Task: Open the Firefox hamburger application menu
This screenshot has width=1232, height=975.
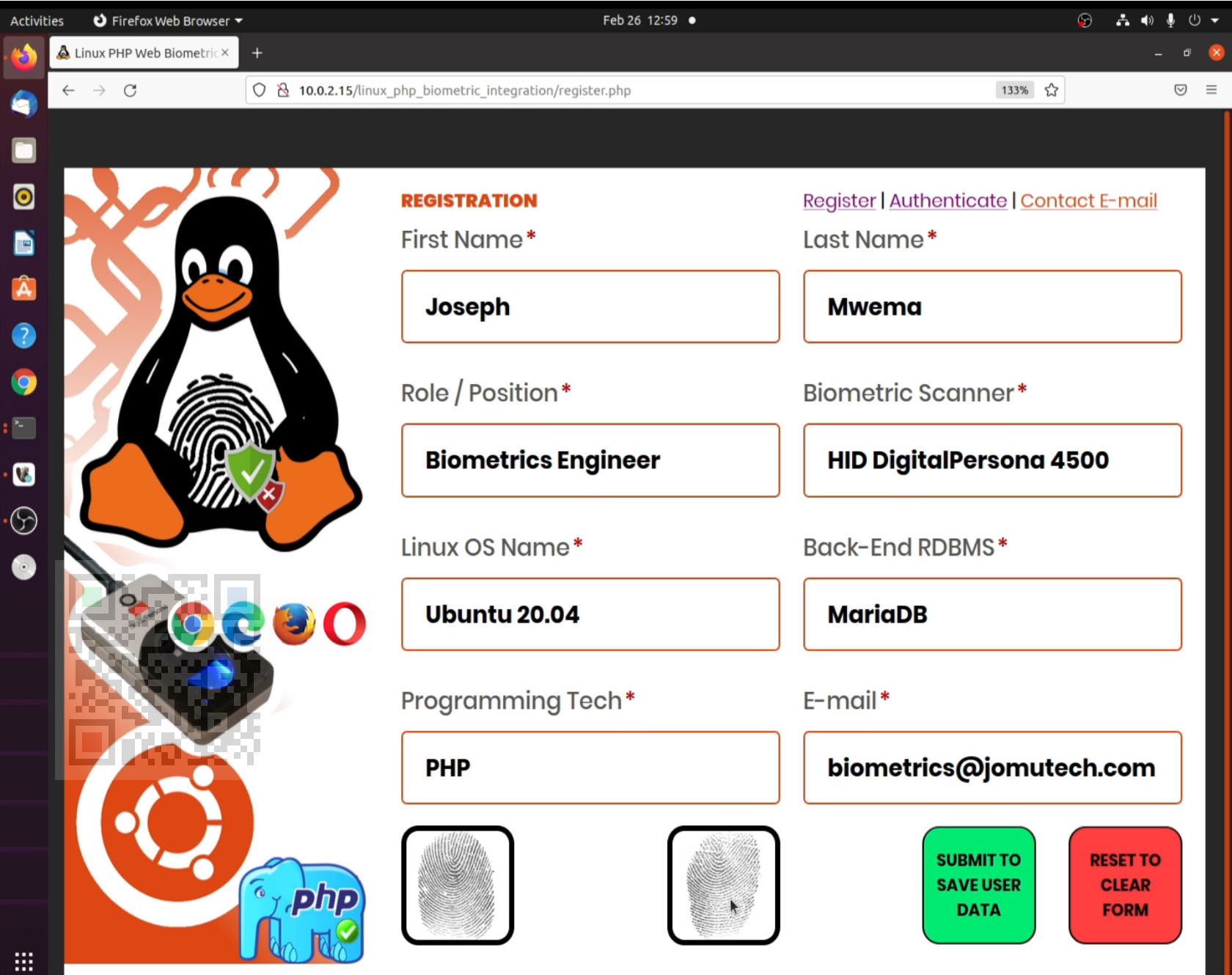Action: (1211, 89)
